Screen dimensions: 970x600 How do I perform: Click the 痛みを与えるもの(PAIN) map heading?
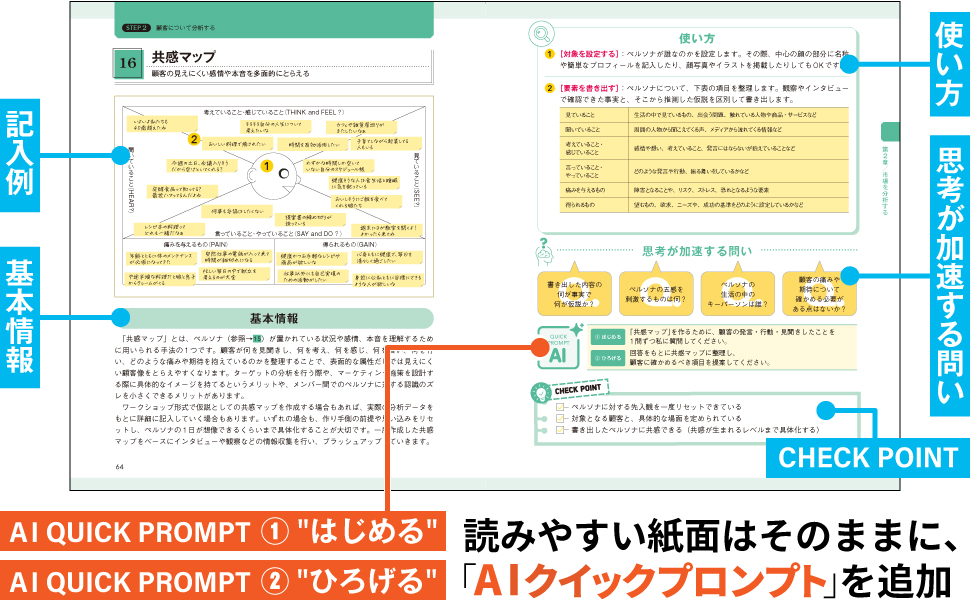(195, 244)
